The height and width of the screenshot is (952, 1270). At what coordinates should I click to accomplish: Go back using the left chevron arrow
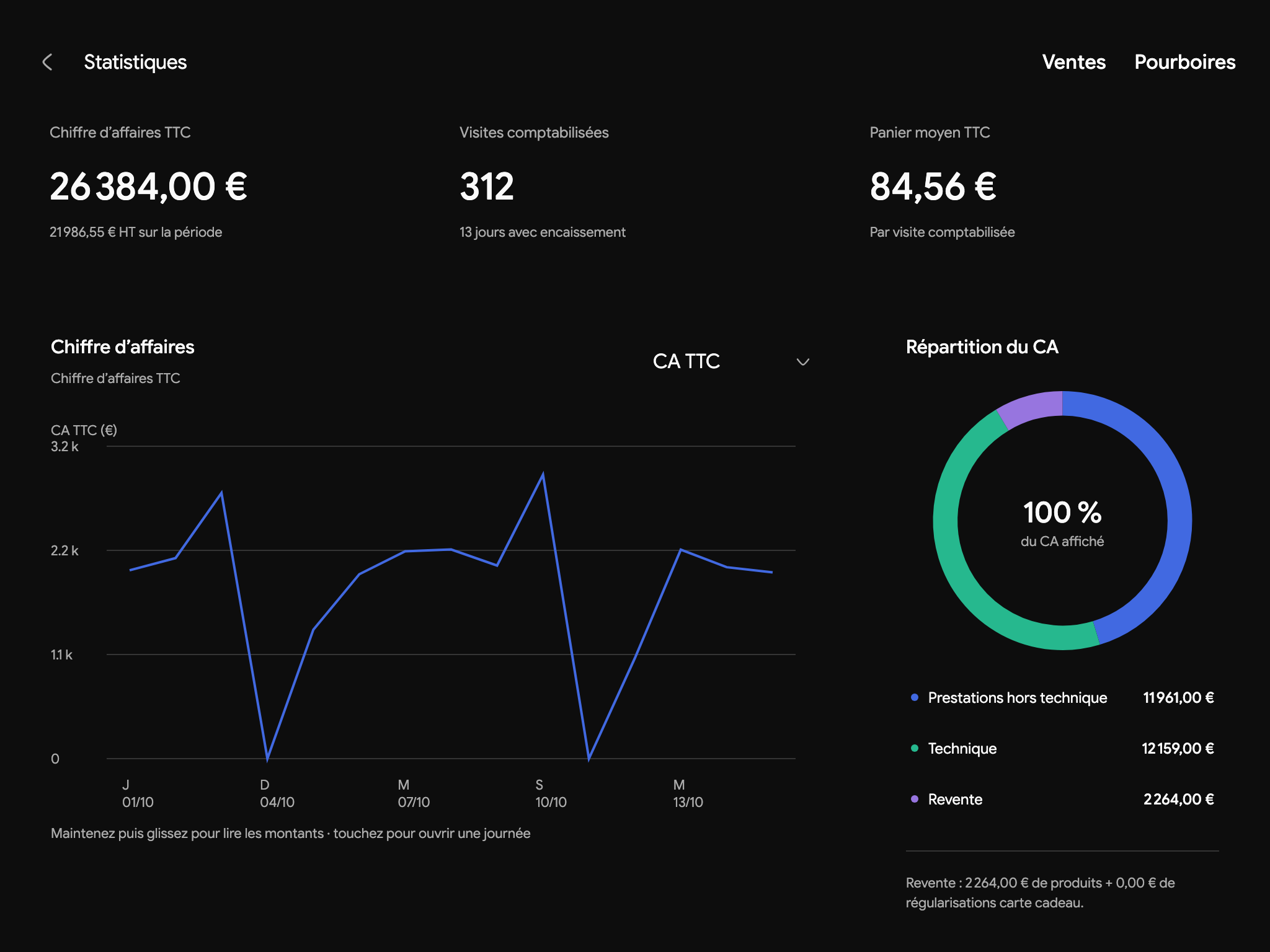(x=47, y=62)
